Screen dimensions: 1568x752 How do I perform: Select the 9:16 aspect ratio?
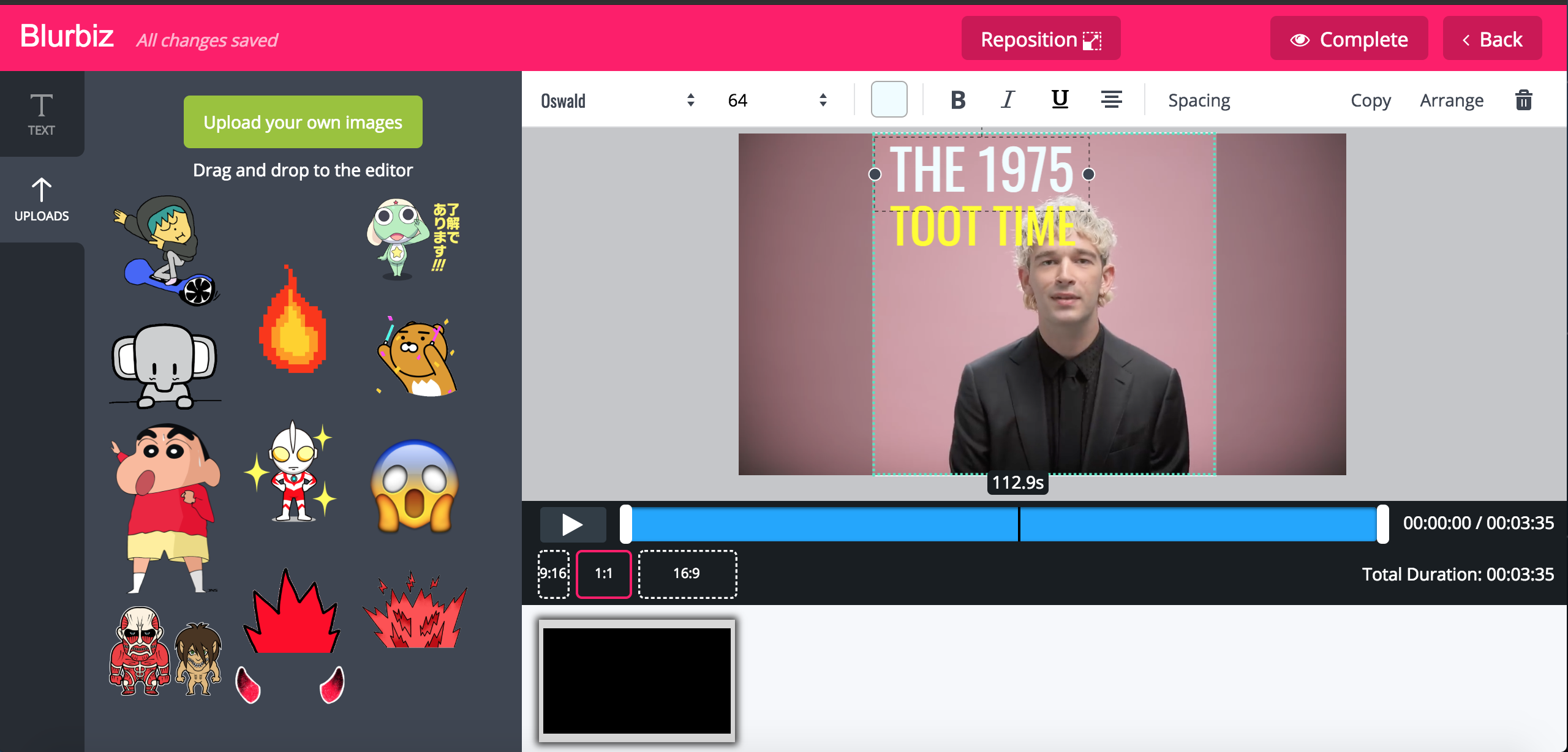coord(553,574)
